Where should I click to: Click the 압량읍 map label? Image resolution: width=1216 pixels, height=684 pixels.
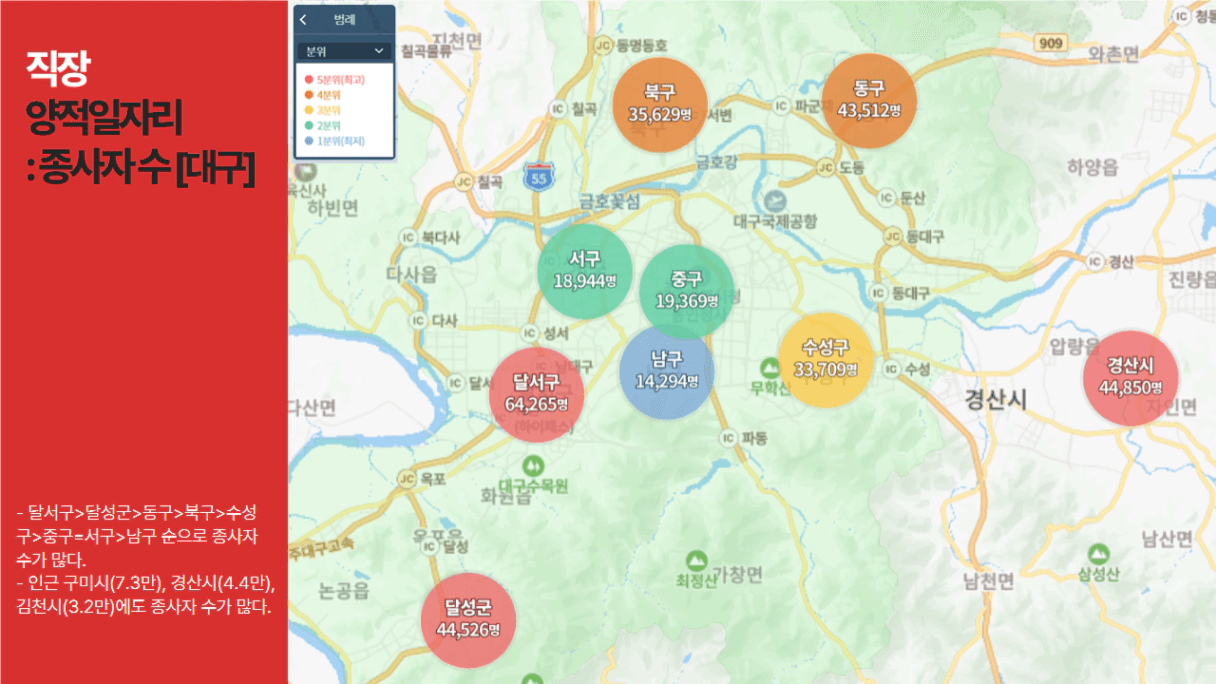click(1074, 347)
